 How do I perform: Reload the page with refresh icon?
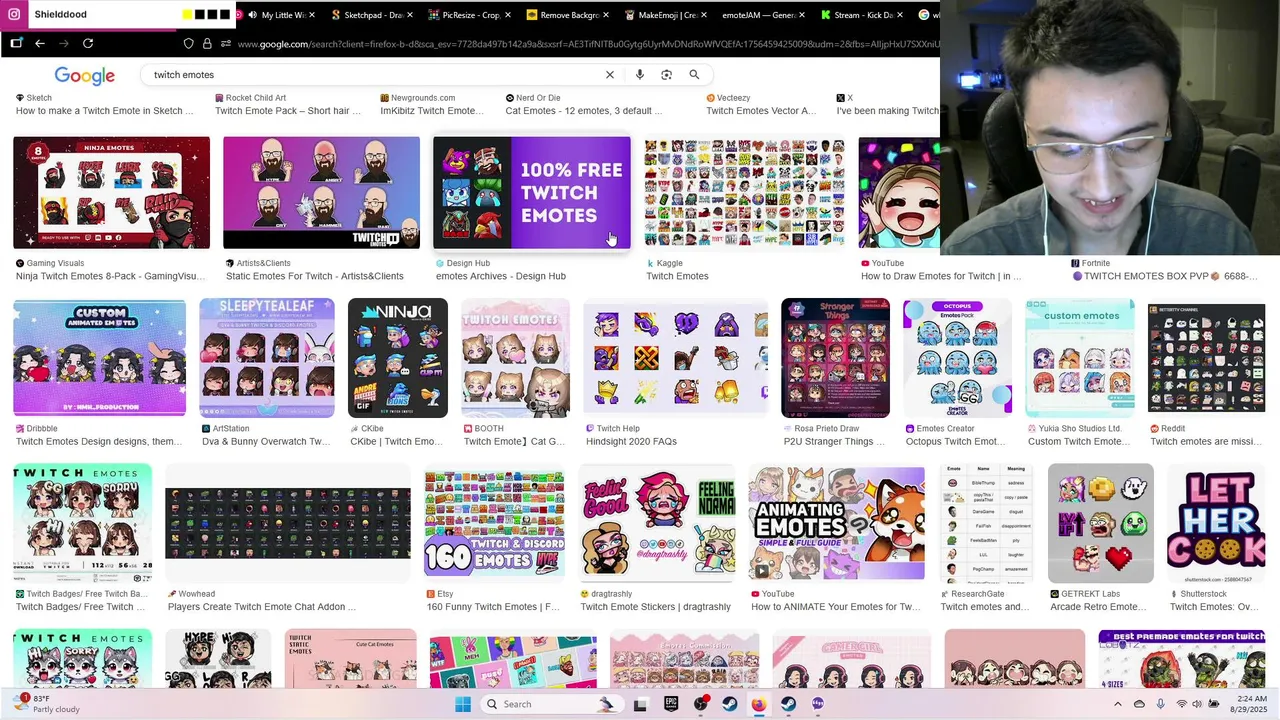(88, 43)
